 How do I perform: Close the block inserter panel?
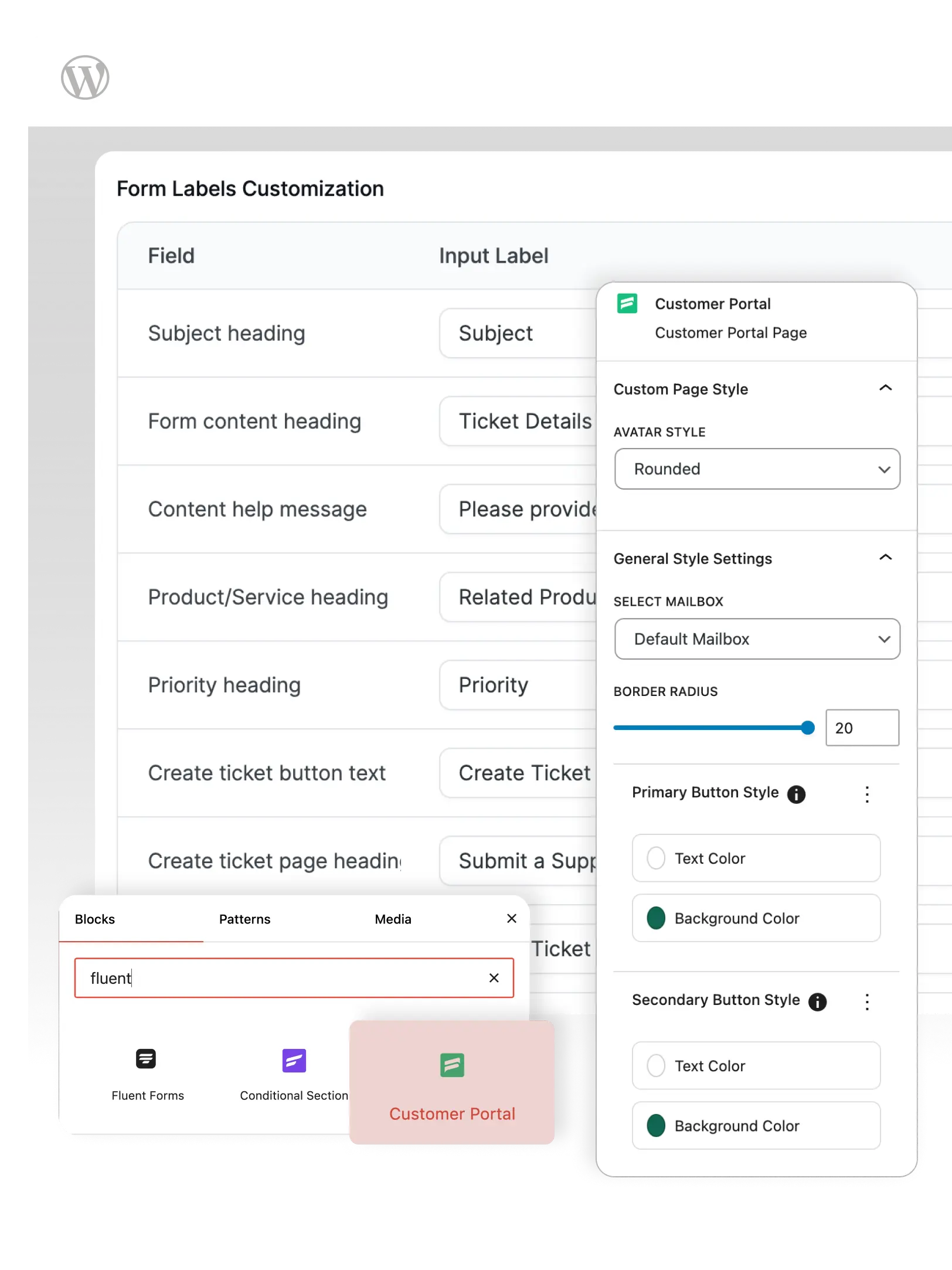(511, 919)
